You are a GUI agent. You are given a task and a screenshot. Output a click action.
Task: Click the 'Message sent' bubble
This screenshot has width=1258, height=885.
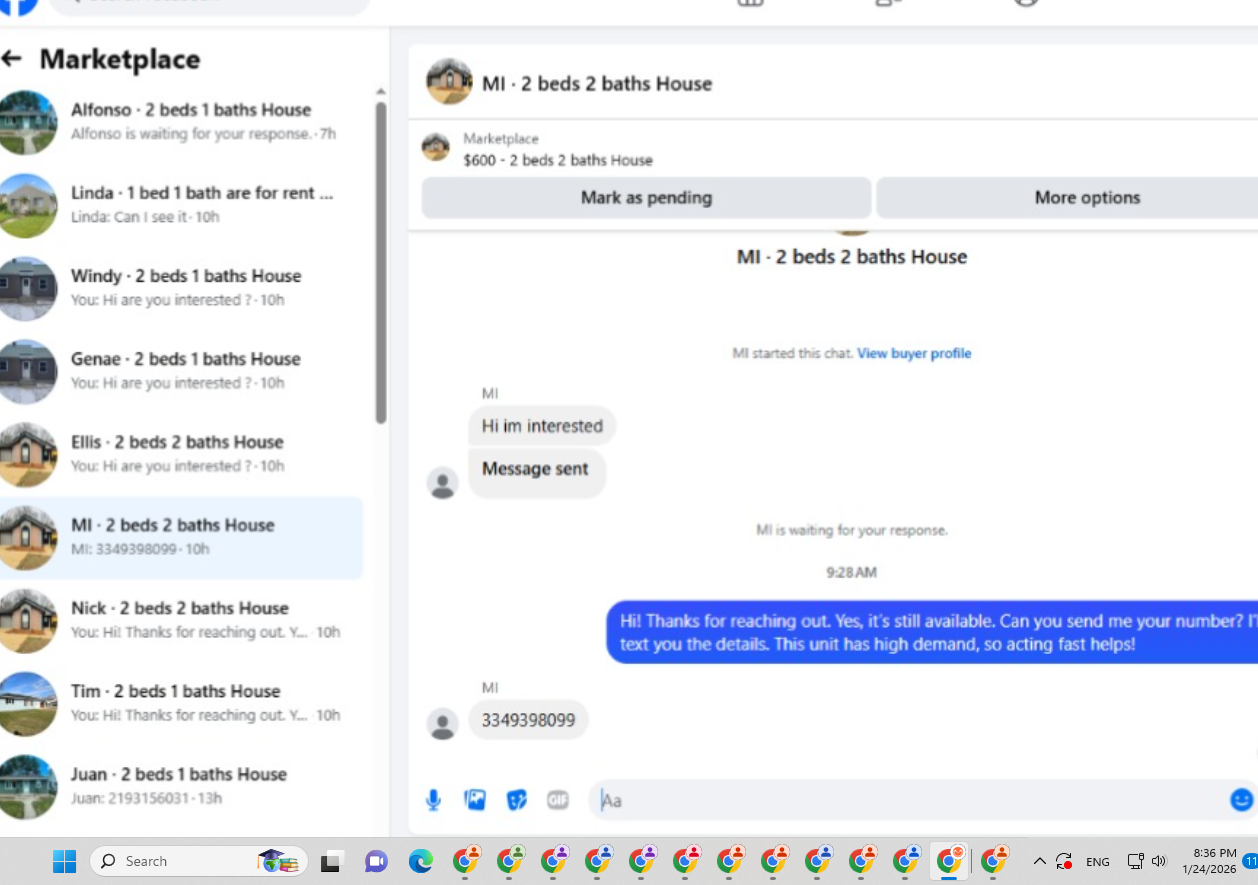tap(536, 472)
